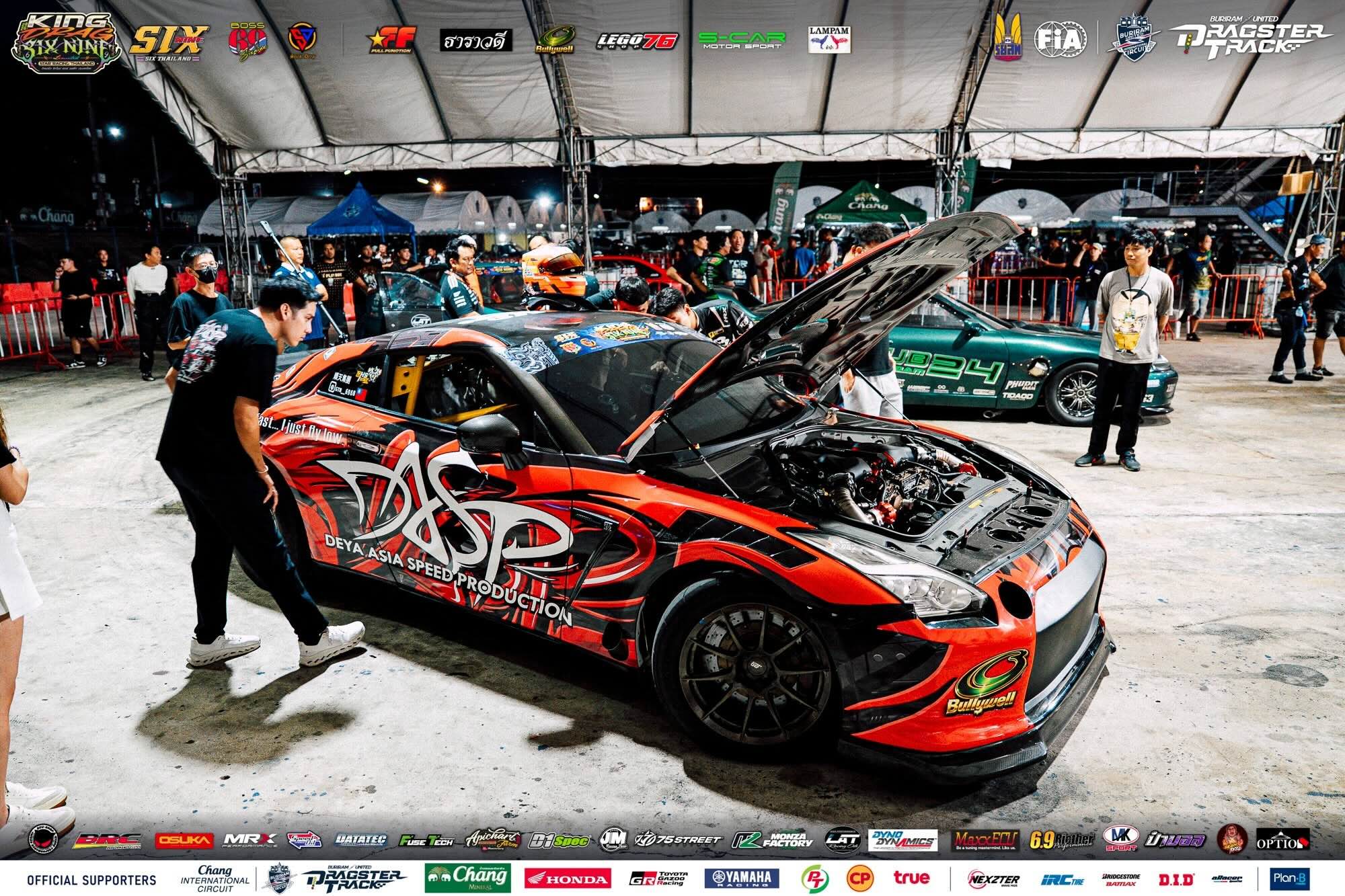The image size is (1345, 896).
Task: Click the BRC logo in sponsor row
Action: (x=107, y=840)
